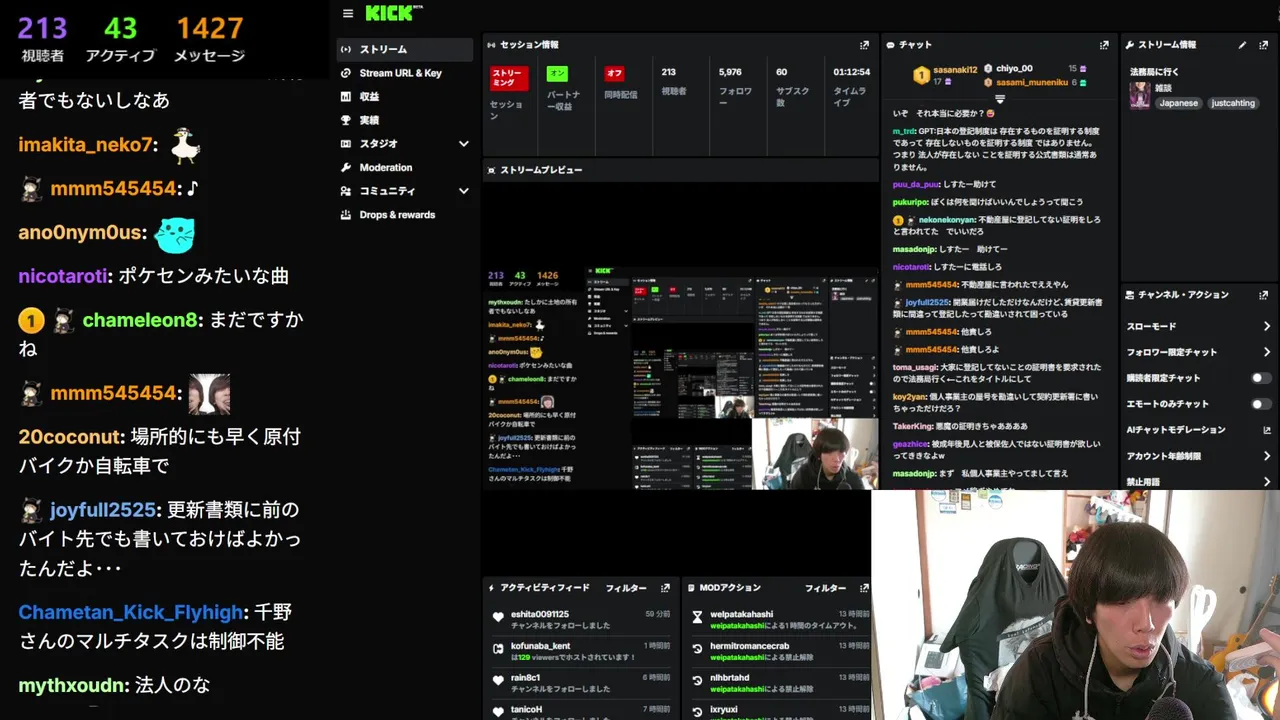Click the justcahting tag
Image resolution: width=1280 pixels, height=720 pixels.
click(1232, 103)
